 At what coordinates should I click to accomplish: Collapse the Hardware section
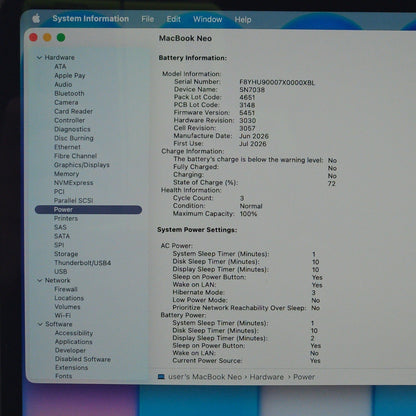tap(39, 58)
